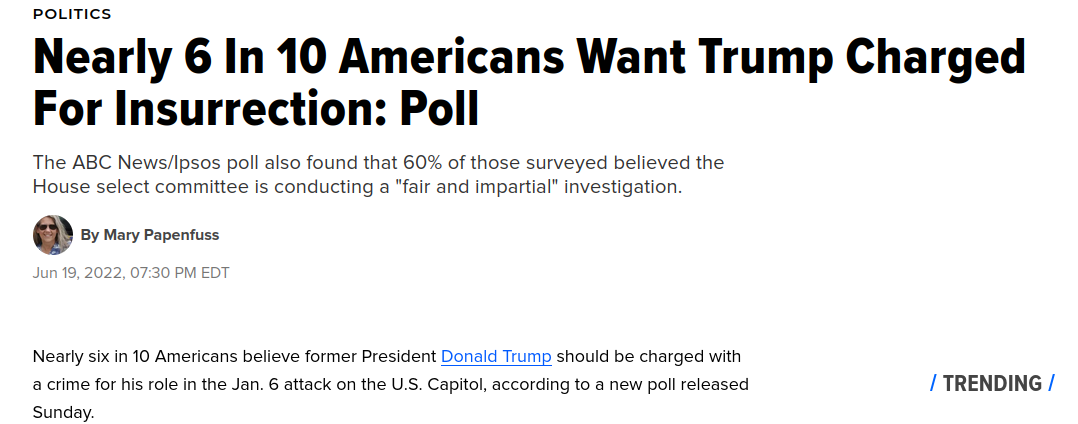The height and width of the screenshot is (424, 1078).
Task: Open the POLITICS section label
Action: tap(72, 14)
